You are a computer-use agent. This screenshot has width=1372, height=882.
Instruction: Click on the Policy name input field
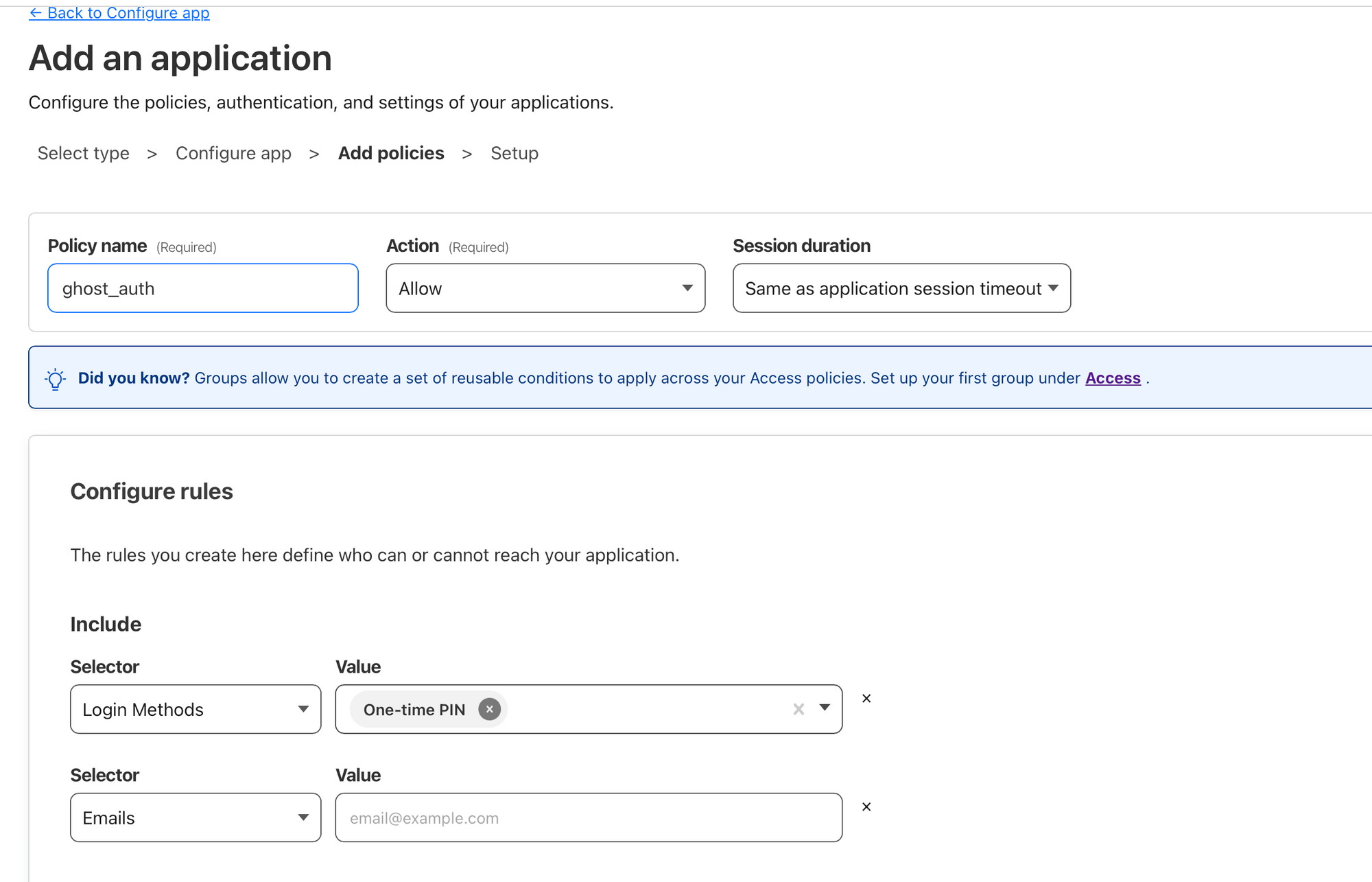tap(203, 288)
